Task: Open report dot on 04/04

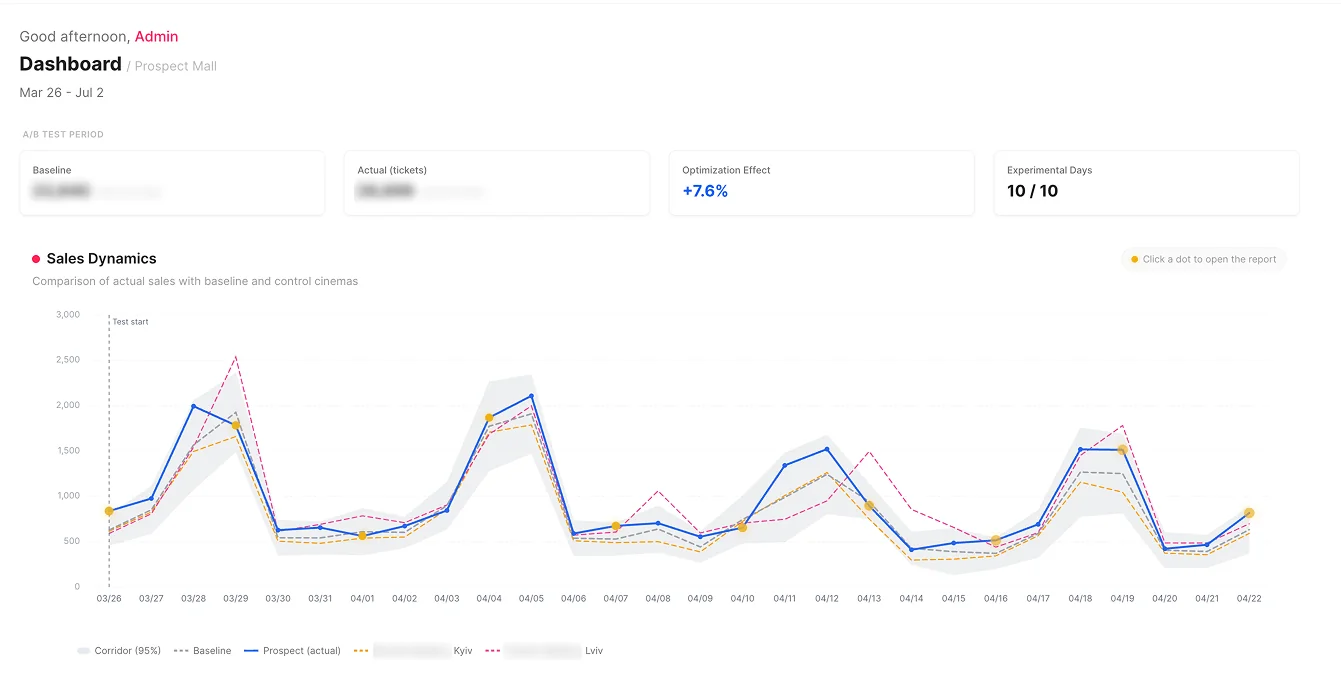Action: [x=489, y=418]
